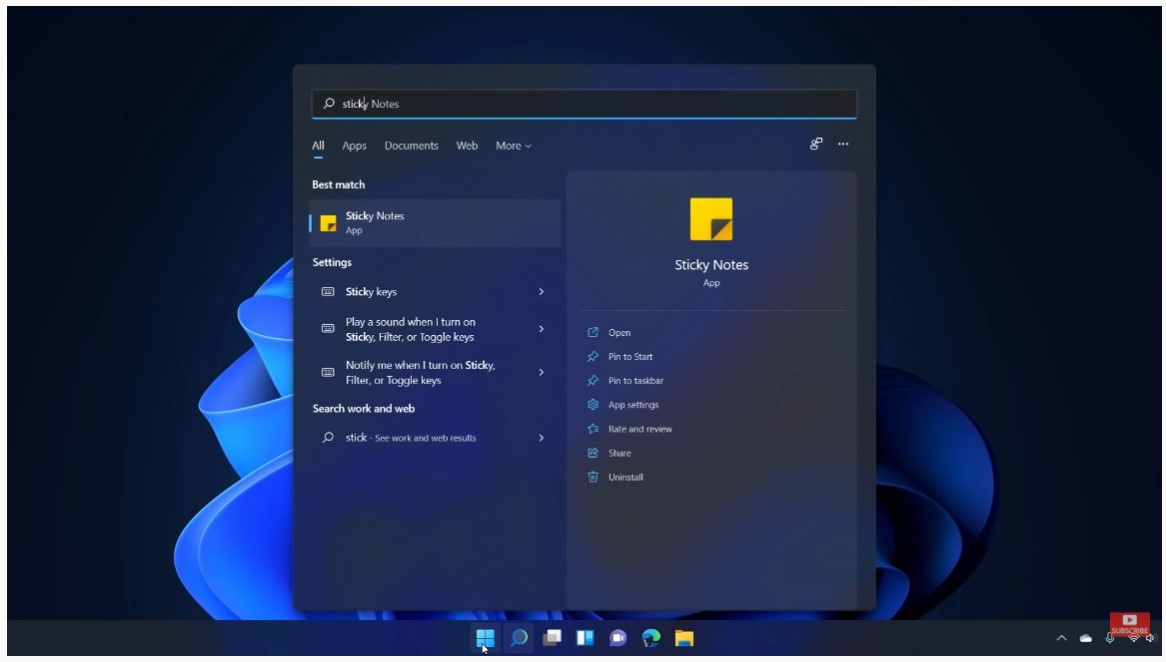1166x662 pixels.
Task: Click the Sticky Notes logo in the preview panel
Action: (712, 219)
